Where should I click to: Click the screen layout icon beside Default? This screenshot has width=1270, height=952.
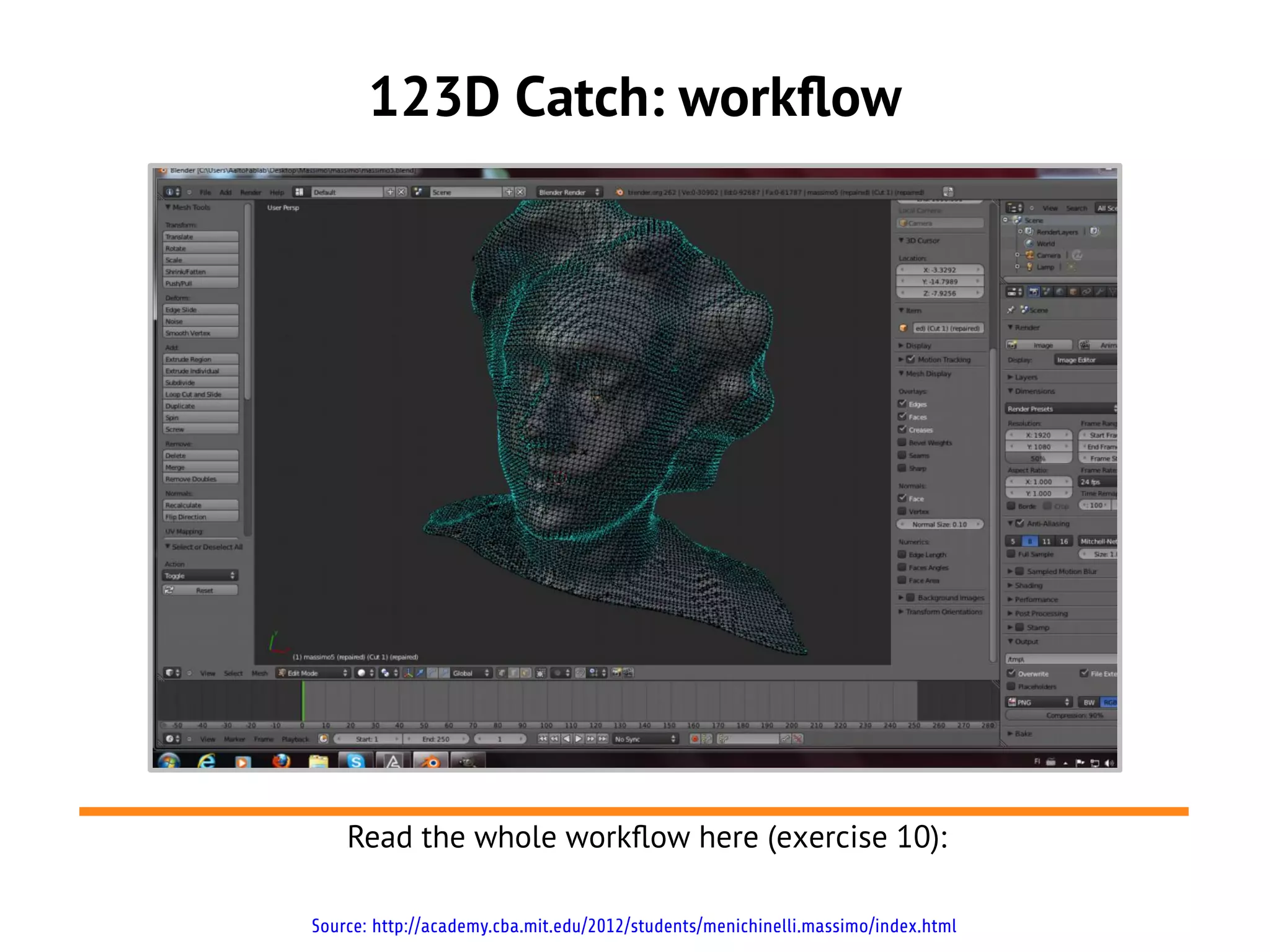300,192
